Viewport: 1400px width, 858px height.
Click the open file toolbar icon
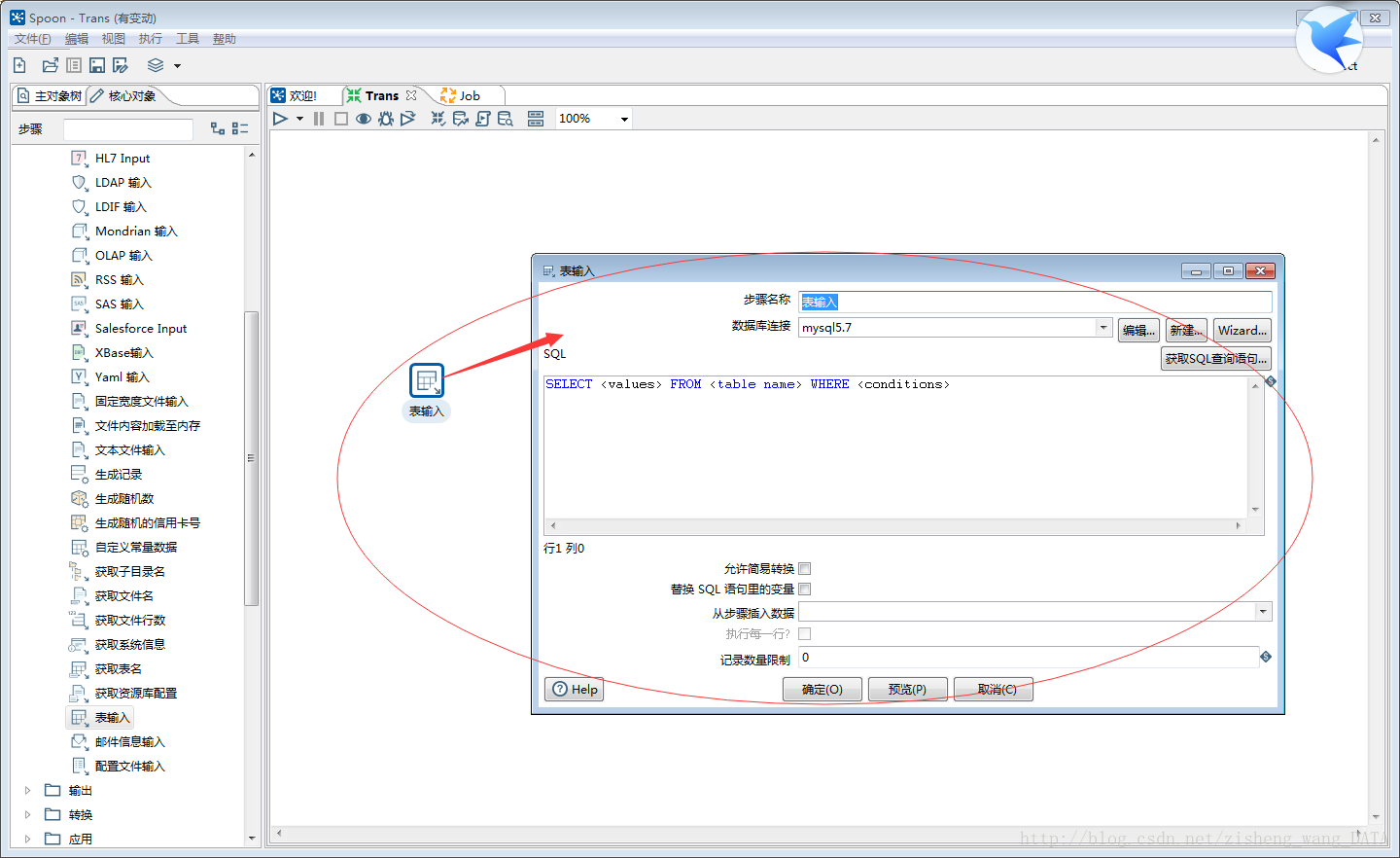tap(51, 65)
